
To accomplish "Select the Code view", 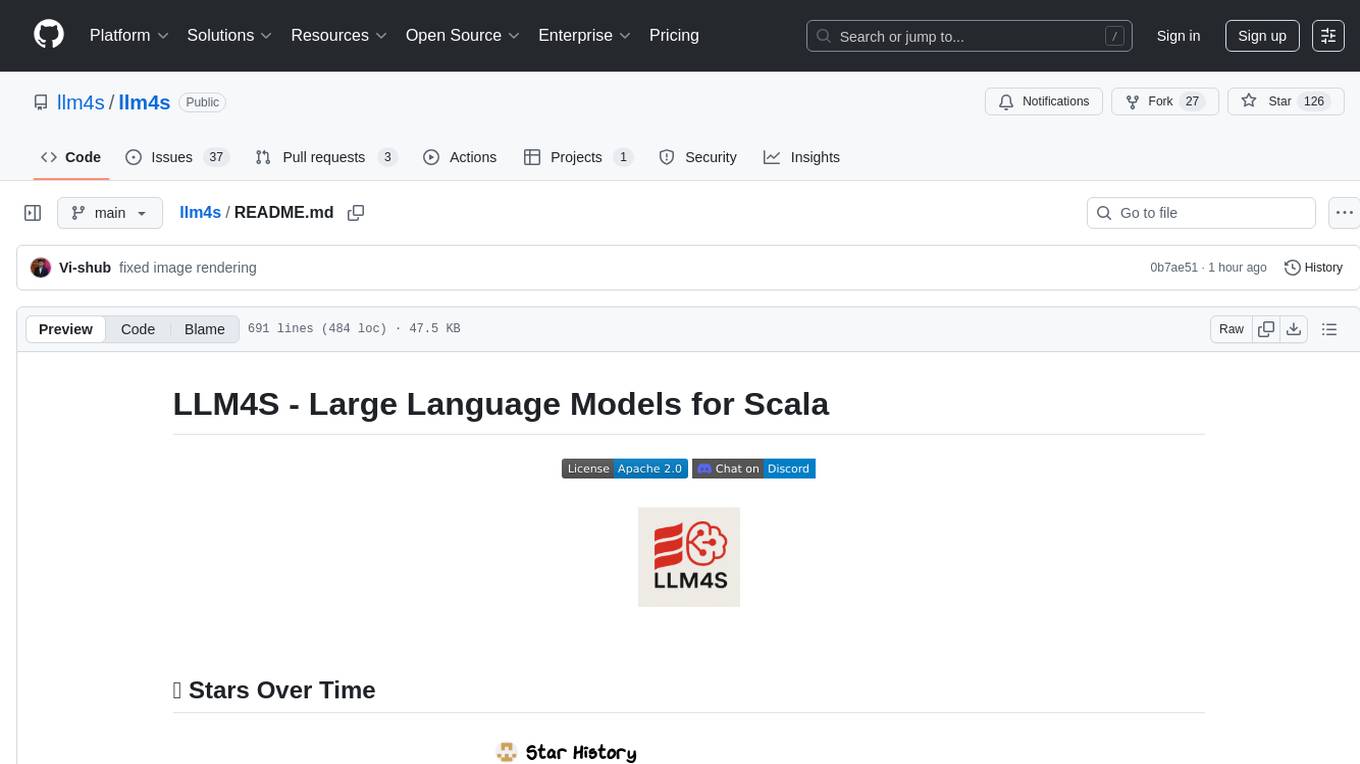I will tap(138, 329).
